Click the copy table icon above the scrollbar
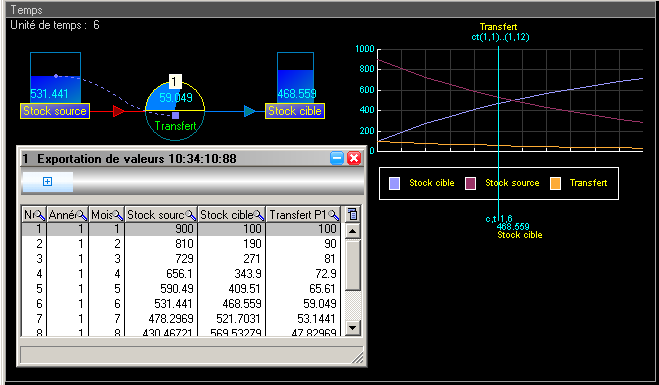 352,214
